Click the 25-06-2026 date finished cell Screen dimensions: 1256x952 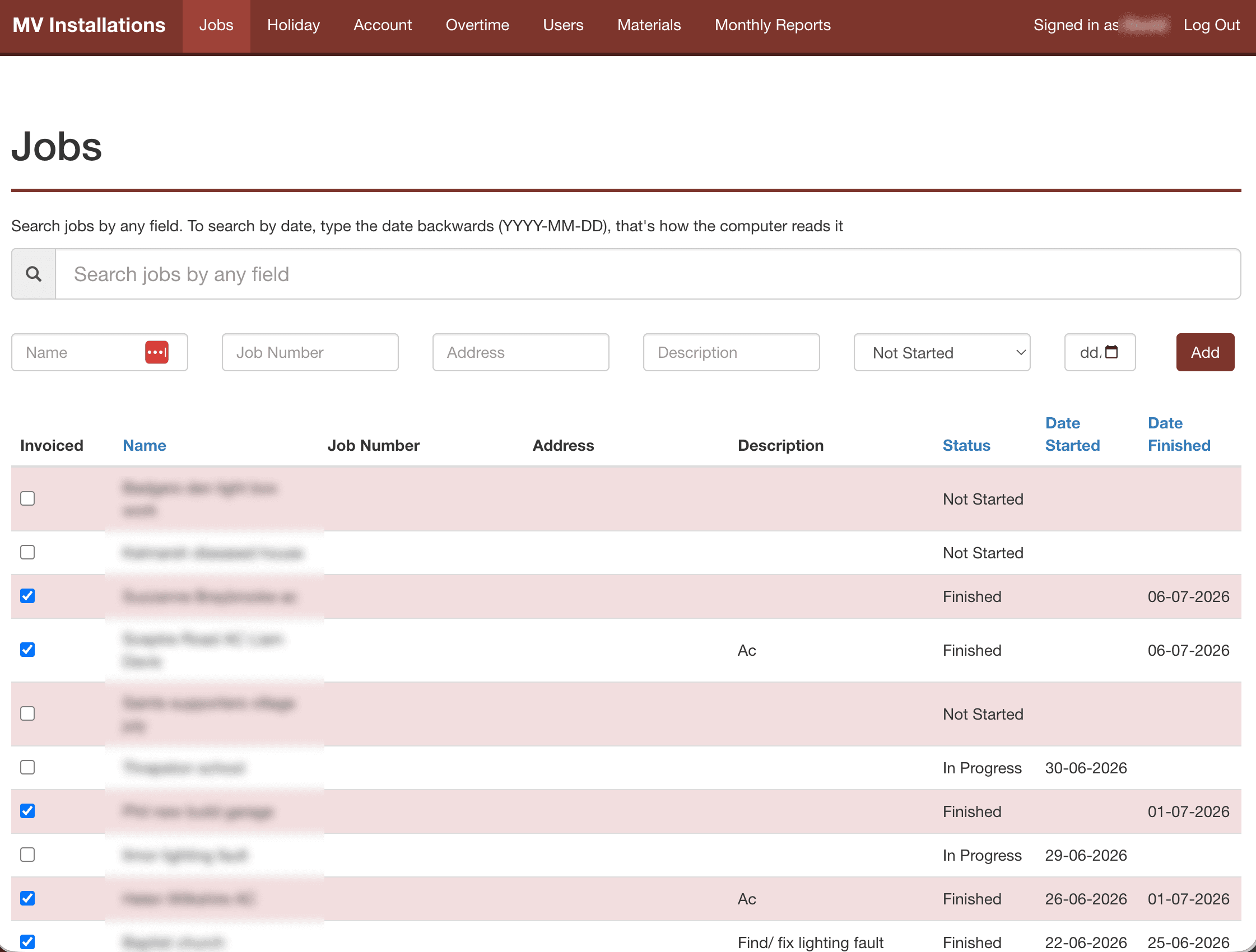click(x=1188, y=943)
